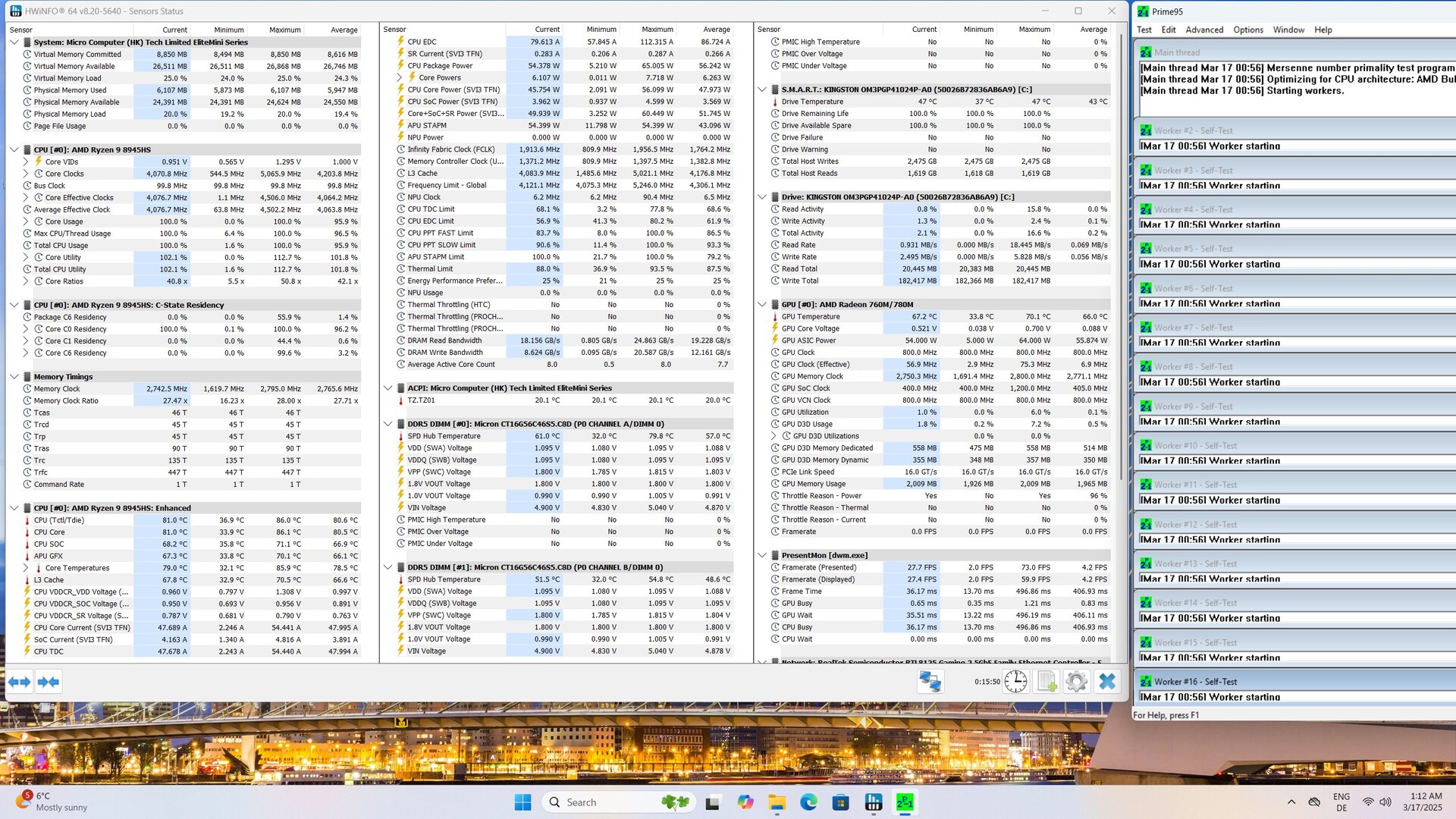Open File Explorer from the taskbar
Image resolution: width=1456 pixels, height=819 pixels.
pyautogui.click(x=777, y=802)
